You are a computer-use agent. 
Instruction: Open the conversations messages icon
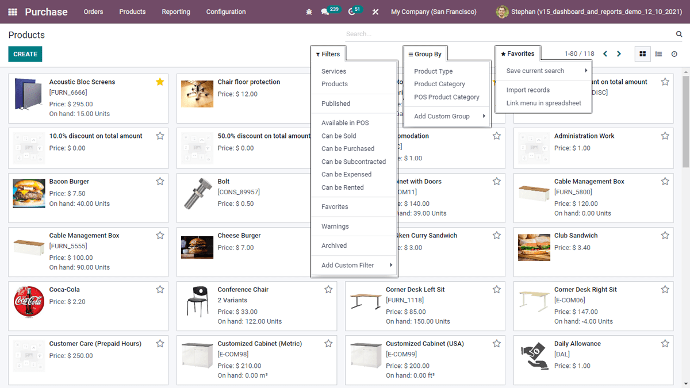coord(325,12)
